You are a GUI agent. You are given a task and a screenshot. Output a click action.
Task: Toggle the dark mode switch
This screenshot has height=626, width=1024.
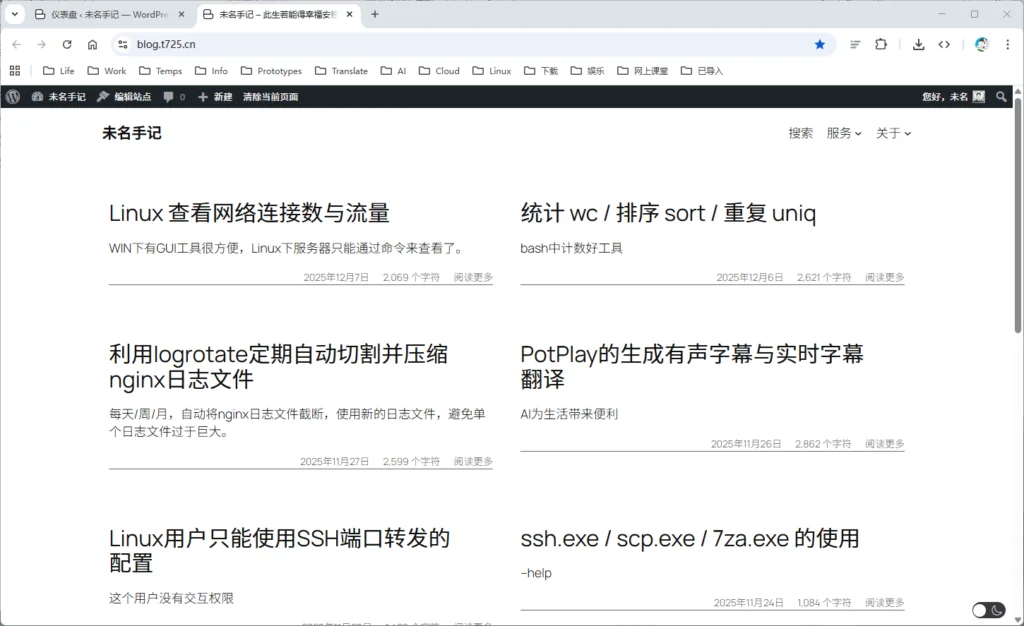click(988, 610)
